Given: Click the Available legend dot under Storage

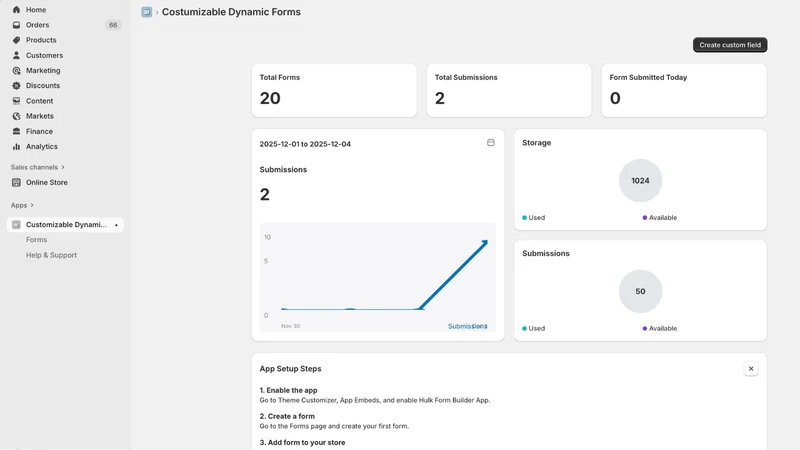Looking at the screenshot, I should pyautogui.click(x=644, y=218).
